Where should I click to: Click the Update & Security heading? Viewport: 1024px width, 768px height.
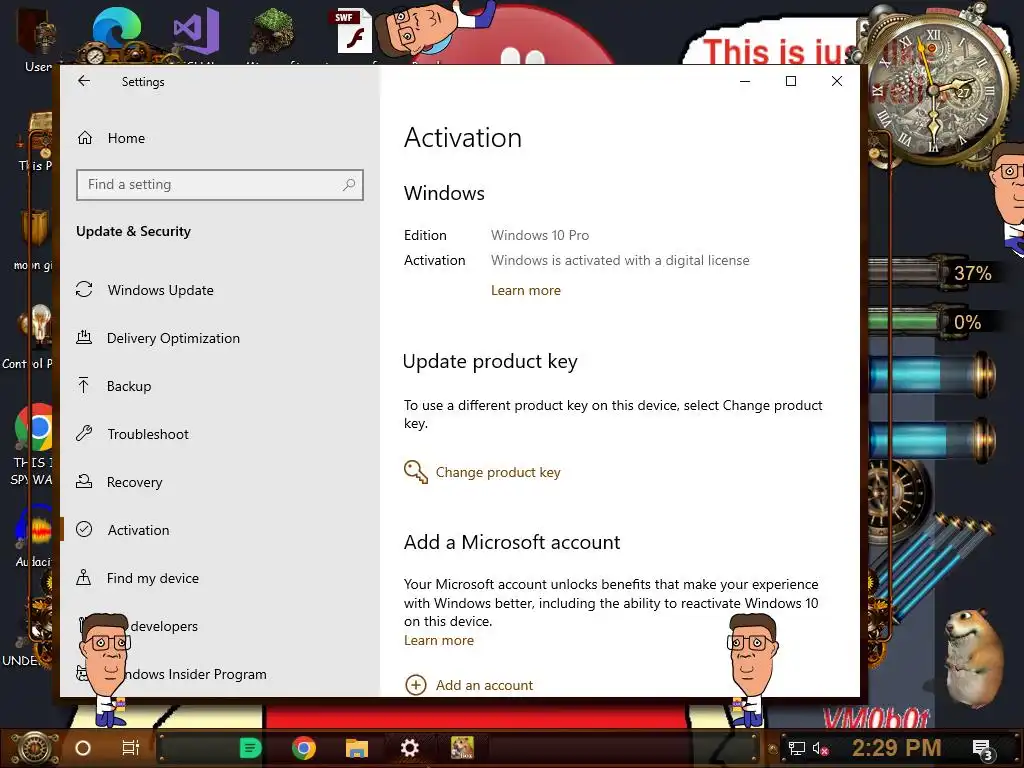[x=133, y=231]
